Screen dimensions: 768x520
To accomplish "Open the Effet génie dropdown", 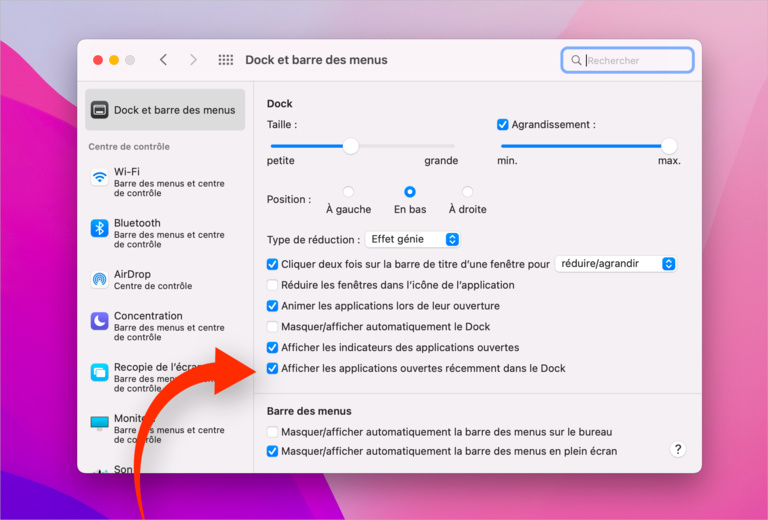I will pos(412,239).
